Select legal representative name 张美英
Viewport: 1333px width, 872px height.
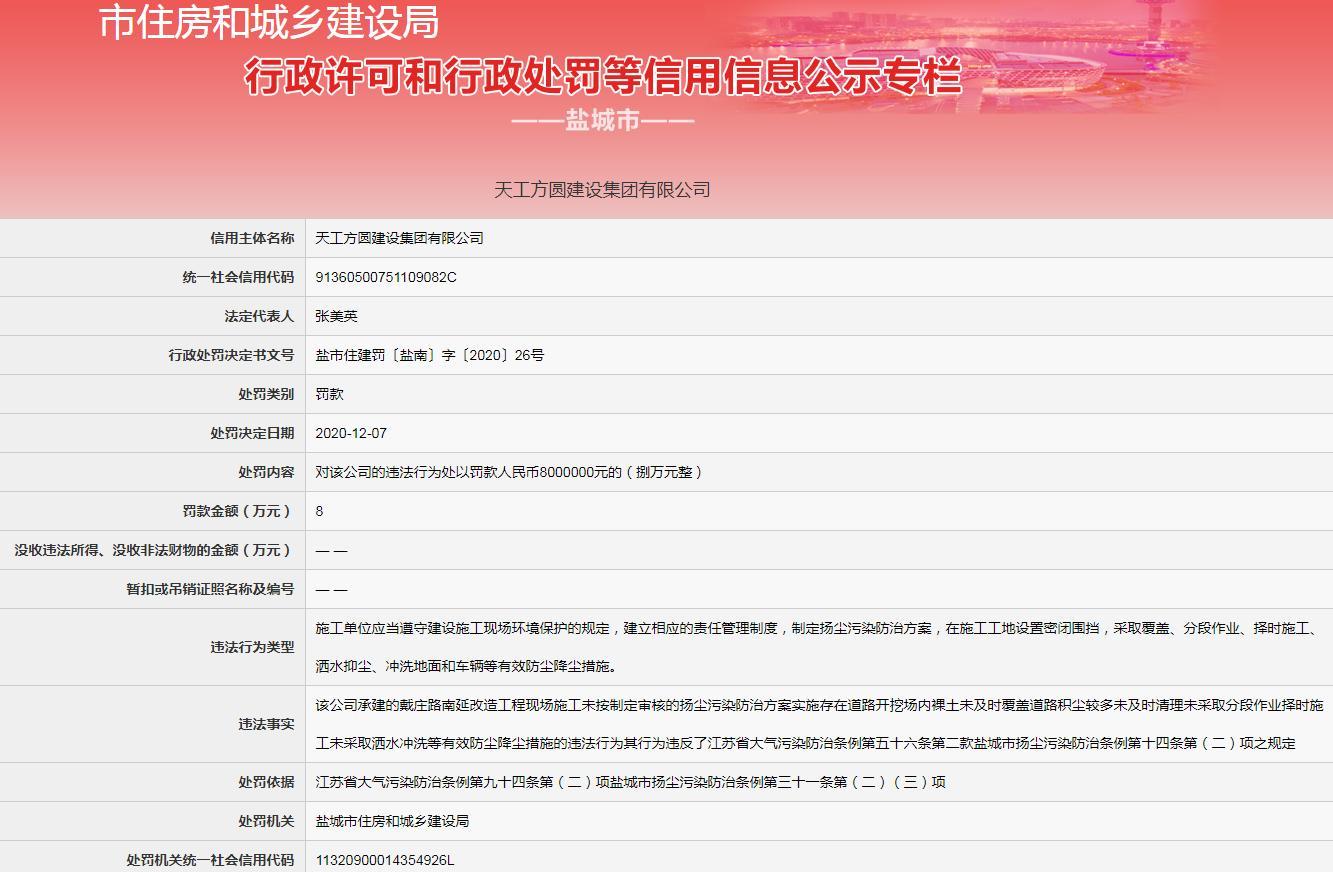336,316
